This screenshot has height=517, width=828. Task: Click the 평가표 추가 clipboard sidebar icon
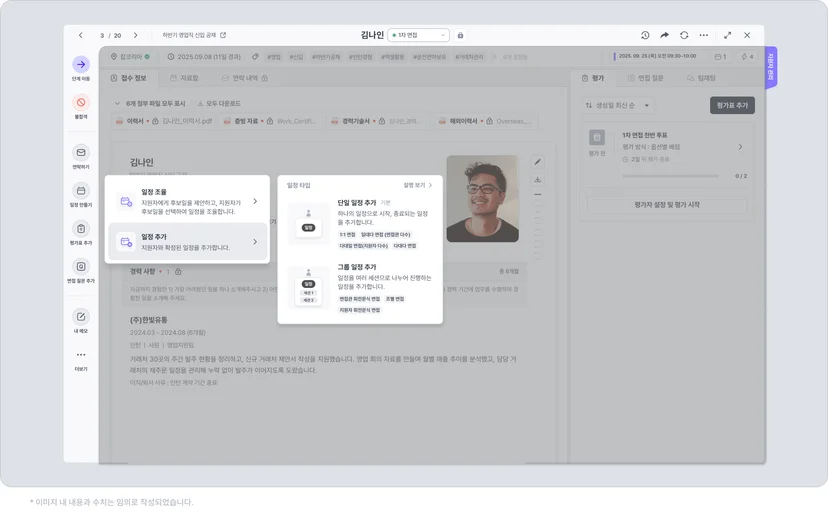(81, 229)
